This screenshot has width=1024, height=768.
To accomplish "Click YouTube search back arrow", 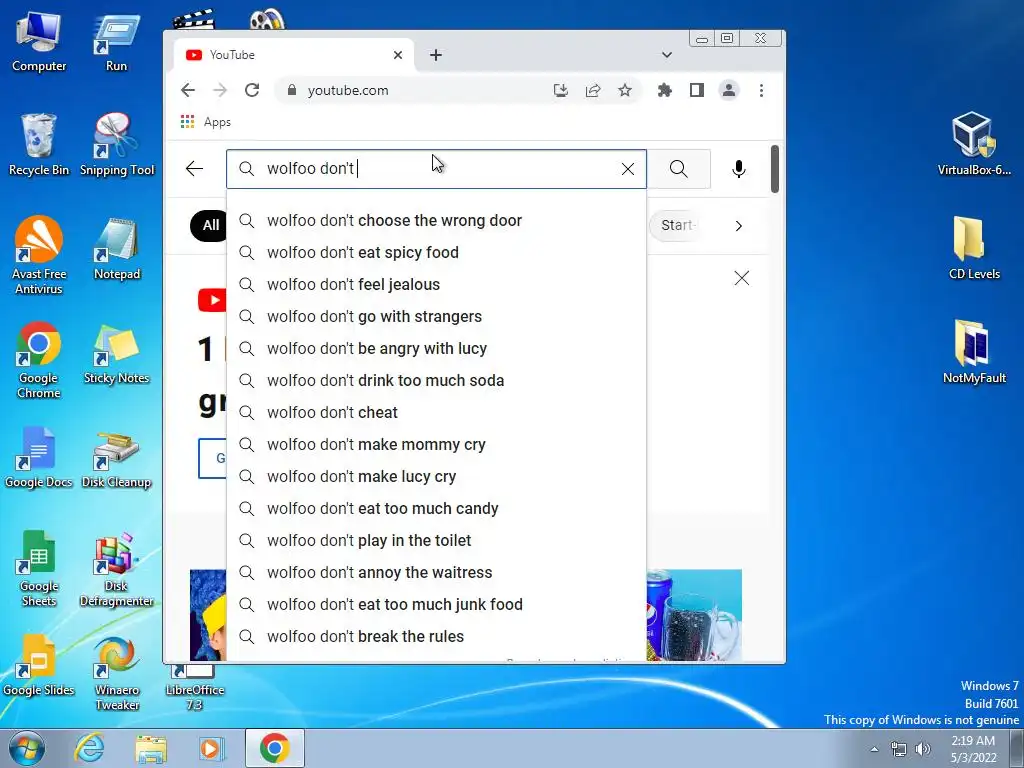I will pos(195,168).
